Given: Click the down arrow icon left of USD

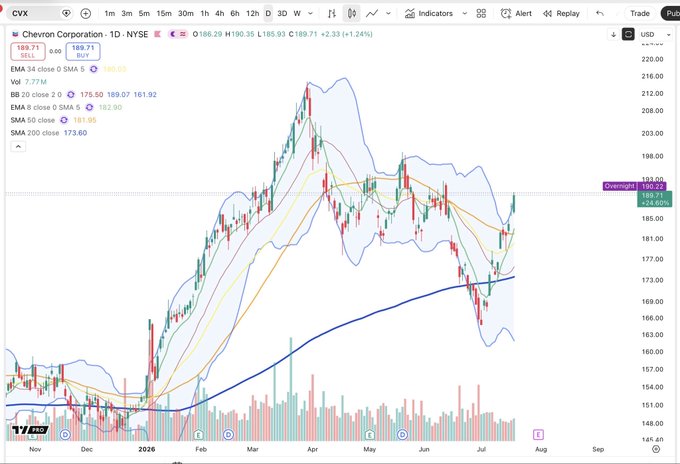Looking at the screenshot, I should 613,34.
